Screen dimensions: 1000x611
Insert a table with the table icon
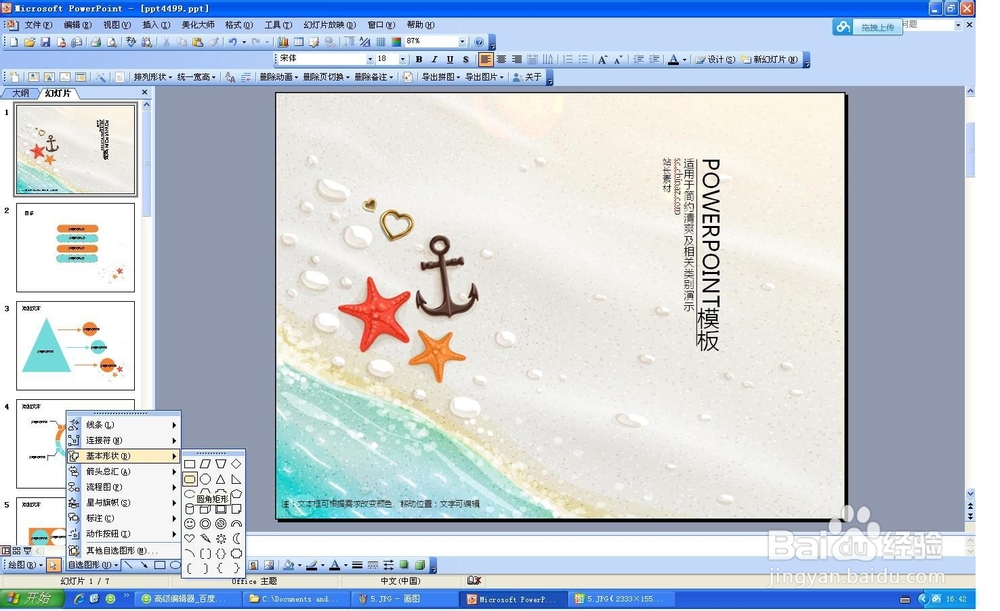[298, 42]
